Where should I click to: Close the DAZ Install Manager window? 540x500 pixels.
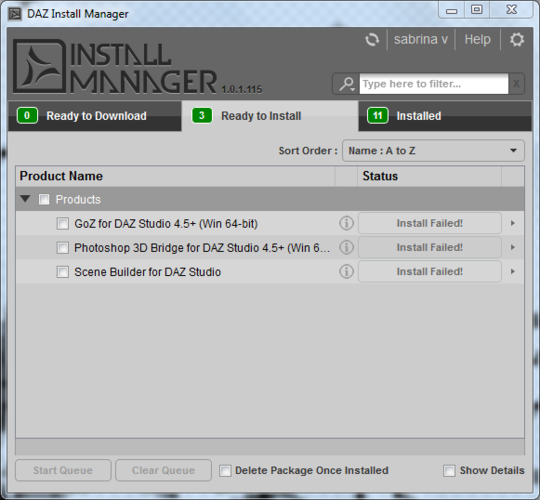coord(511,10)
